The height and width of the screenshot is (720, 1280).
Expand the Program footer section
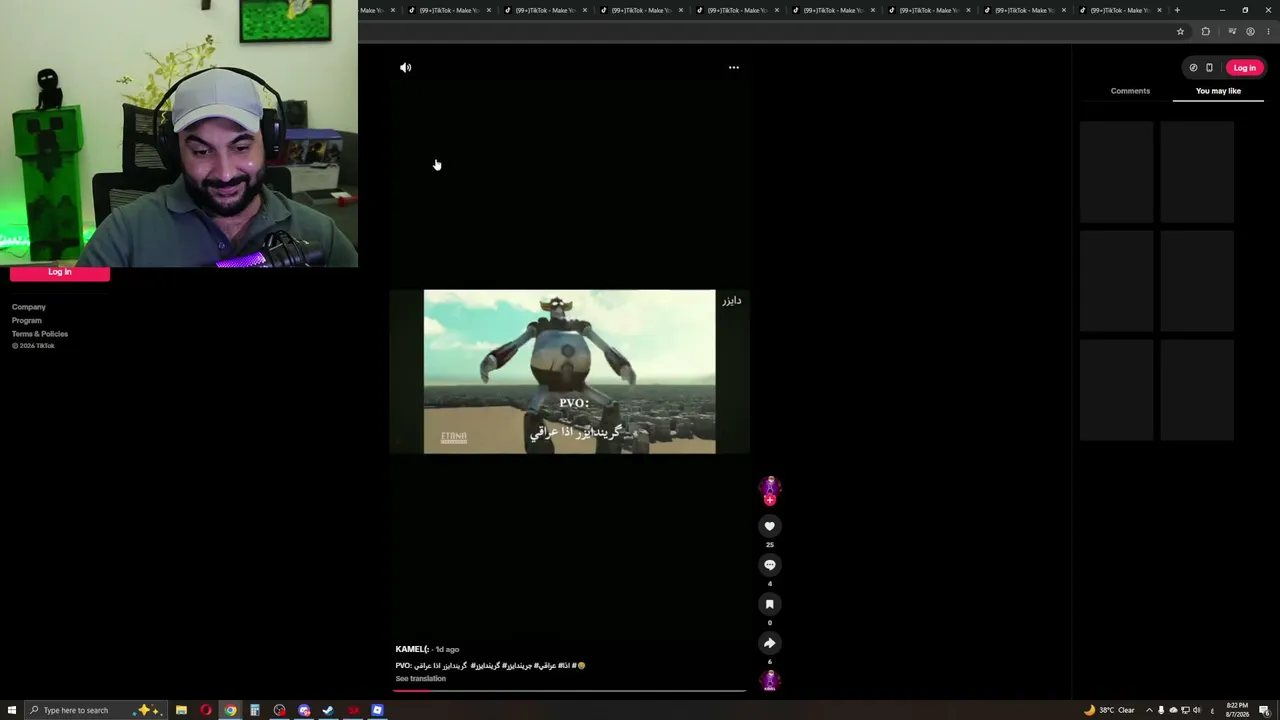[27, 320]
